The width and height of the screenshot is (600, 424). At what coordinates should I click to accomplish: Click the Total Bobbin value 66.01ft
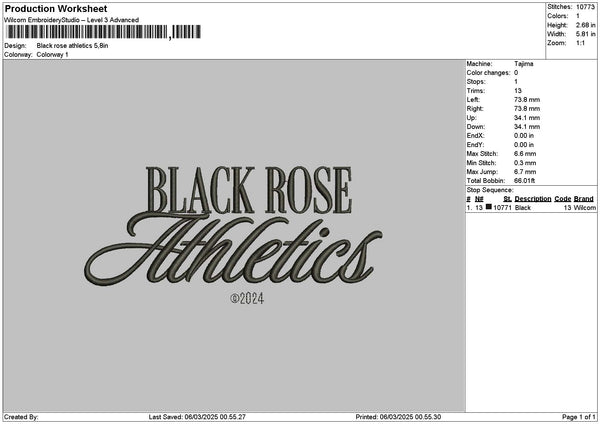tap(525, 181)
